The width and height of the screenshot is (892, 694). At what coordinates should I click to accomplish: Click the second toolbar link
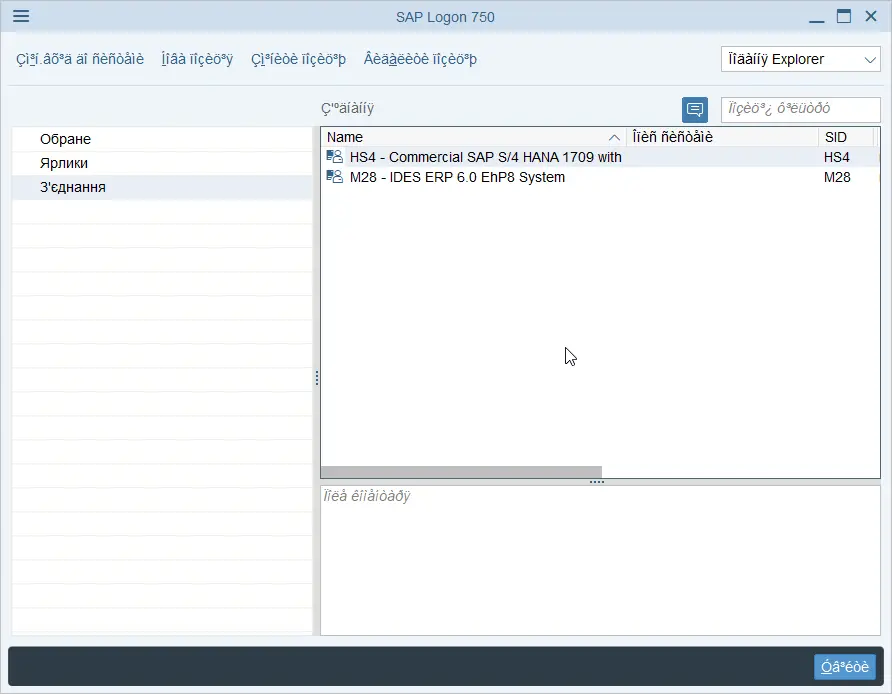click(197, 59)
